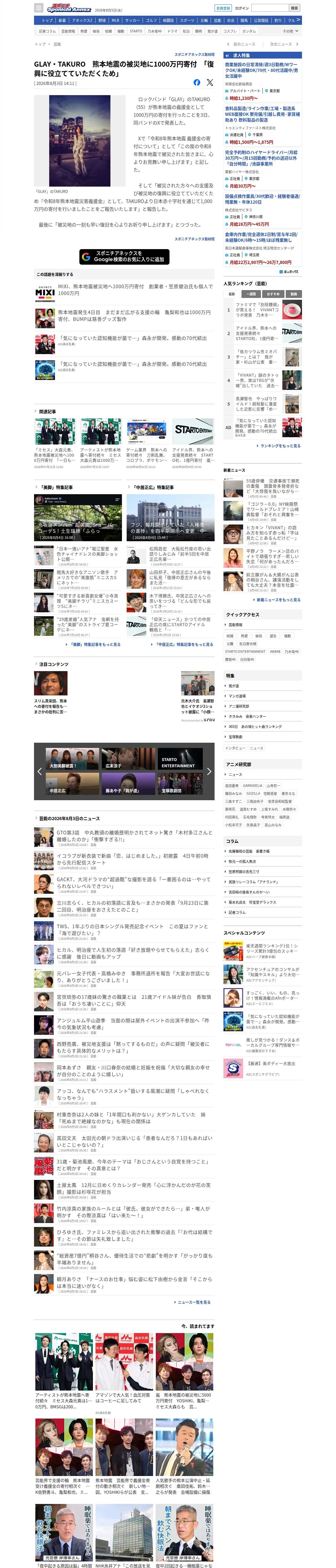
Task: Click 「美脚」特集記事をもっと見る link
Action: pyautogui.click(x=94, y=644)
